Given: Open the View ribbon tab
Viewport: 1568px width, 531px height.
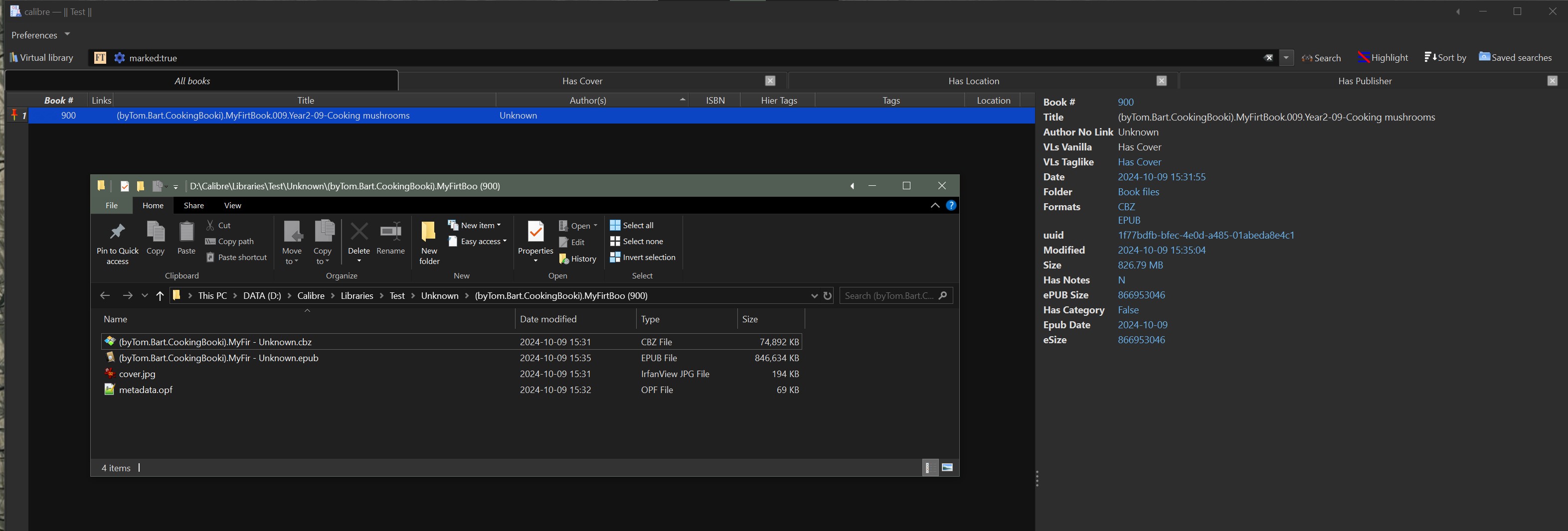Looking at the screenshot, I should 232,206.
